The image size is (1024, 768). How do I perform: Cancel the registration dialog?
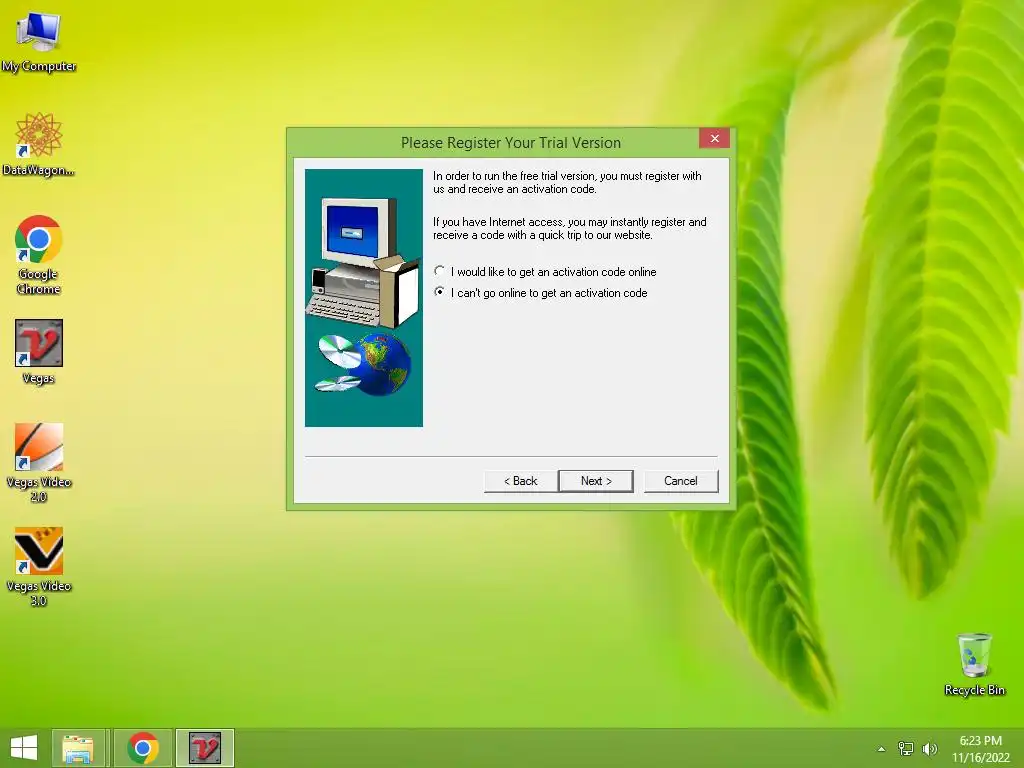681,481
